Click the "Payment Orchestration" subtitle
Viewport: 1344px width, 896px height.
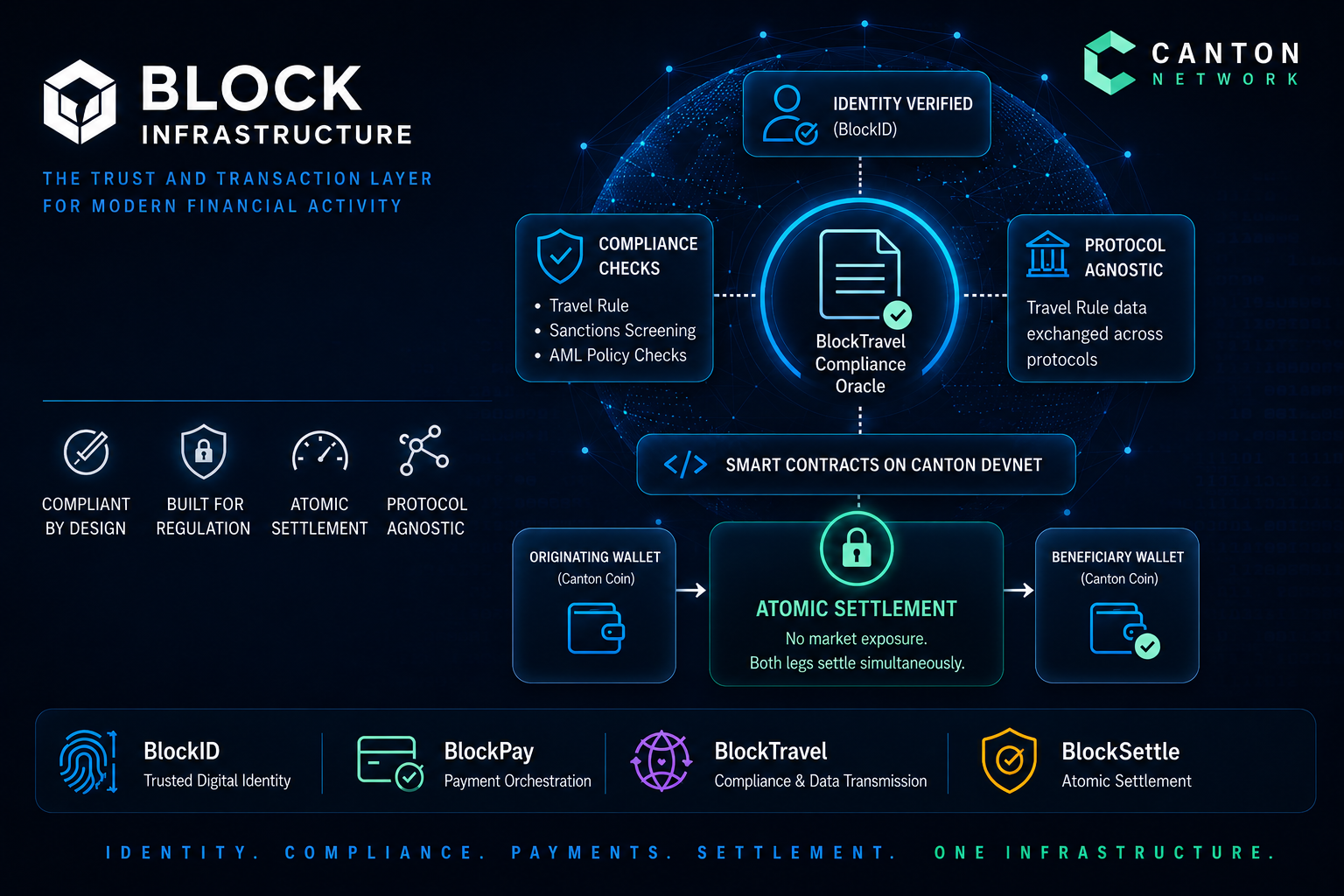click(518, 781)
